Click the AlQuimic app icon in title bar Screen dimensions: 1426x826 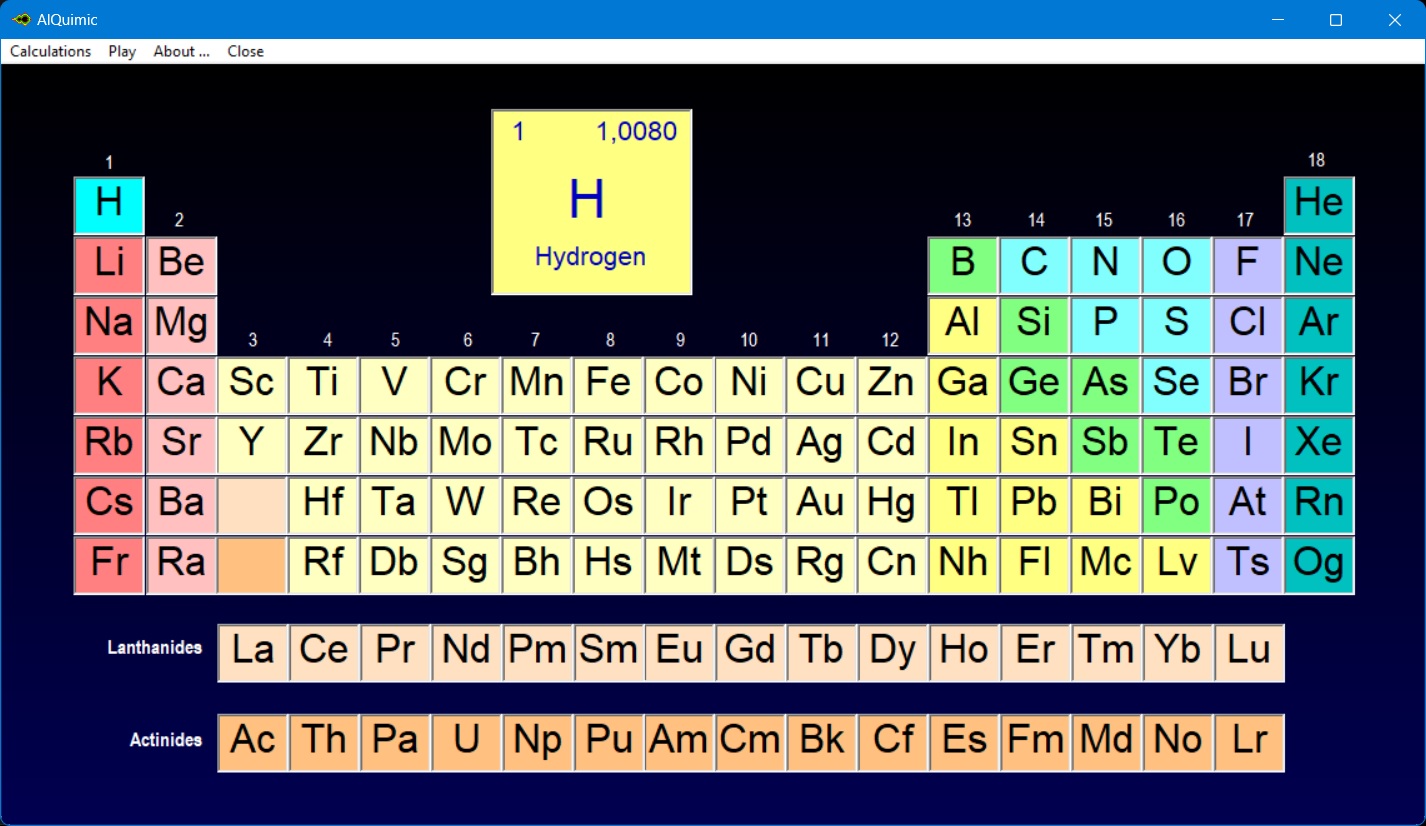21,20
